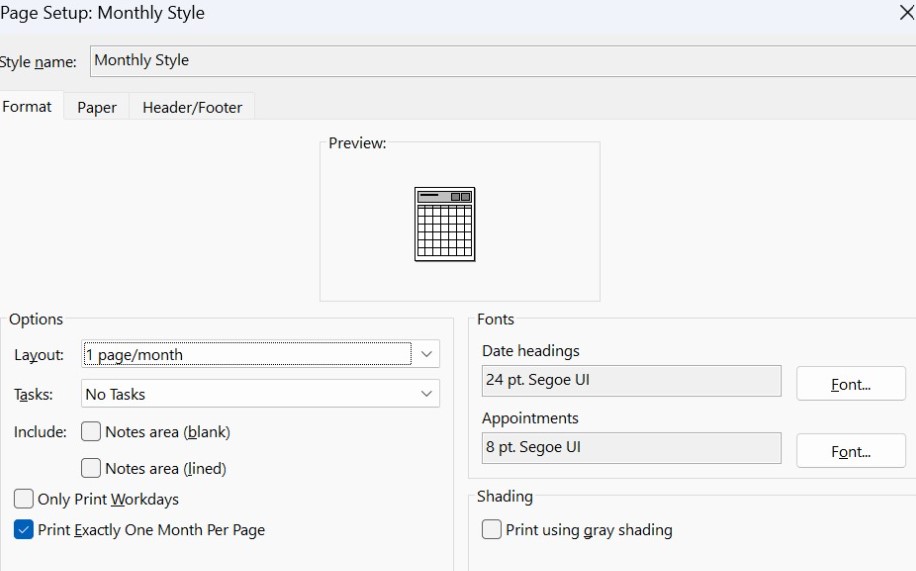Click the monthly calendar preview icon

(444, 224)
